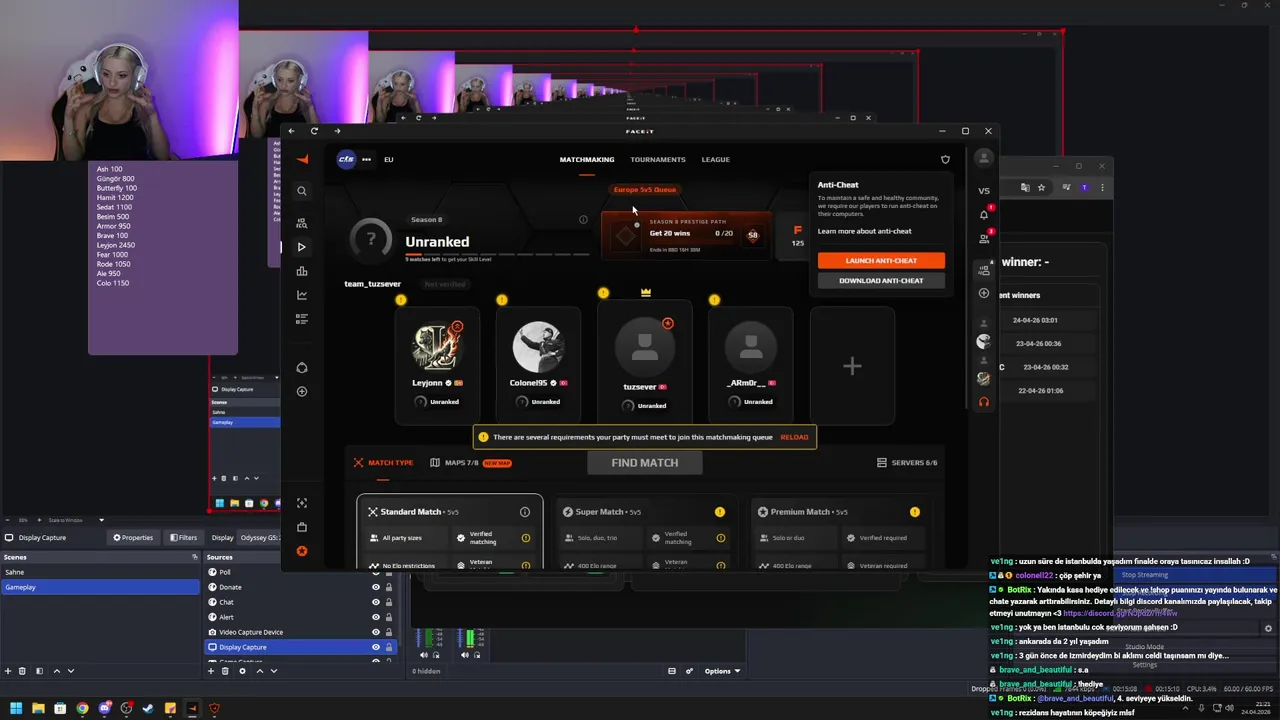Remove the selected scene with trash icon

point(24,671)
